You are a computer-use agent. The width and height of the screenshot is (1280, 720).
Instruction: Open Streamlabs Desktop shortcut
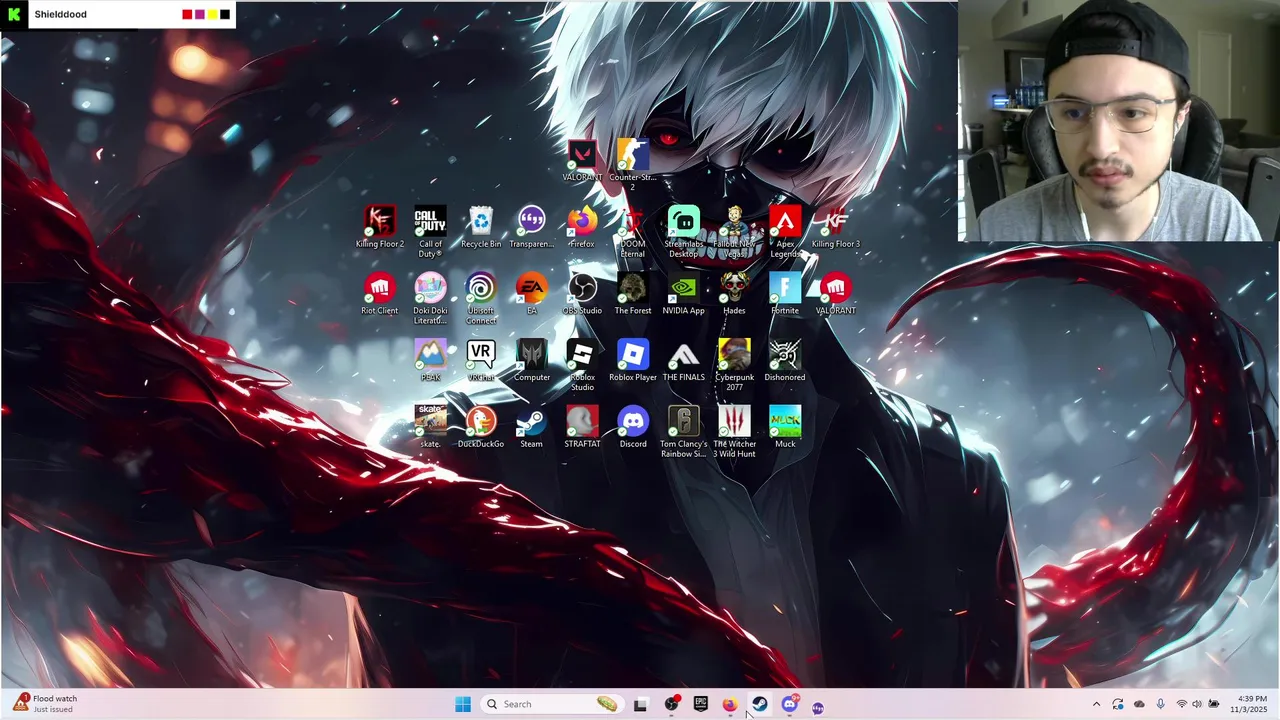684,232
